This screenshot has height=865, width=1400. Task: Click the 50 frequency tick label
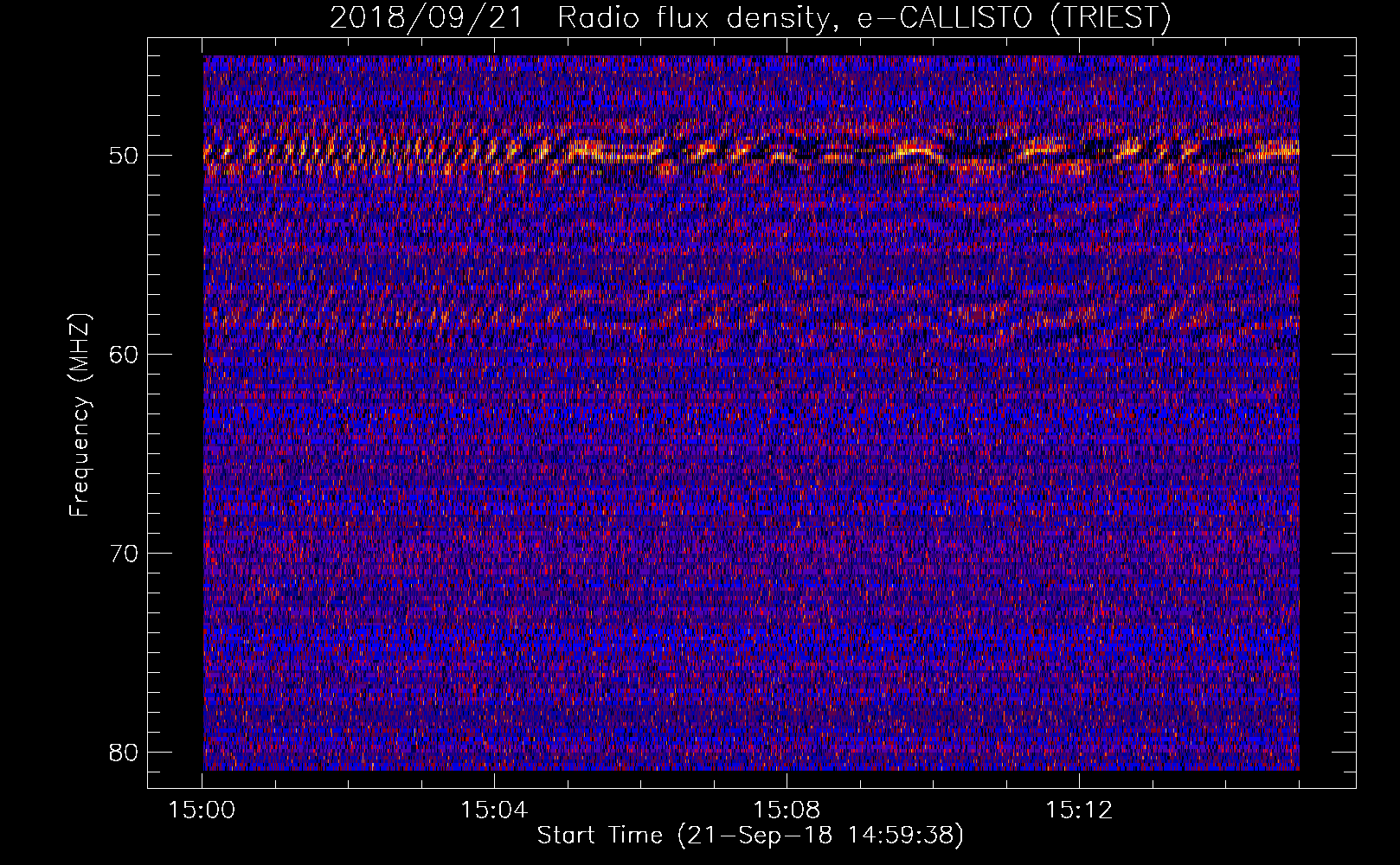(125, 156)
